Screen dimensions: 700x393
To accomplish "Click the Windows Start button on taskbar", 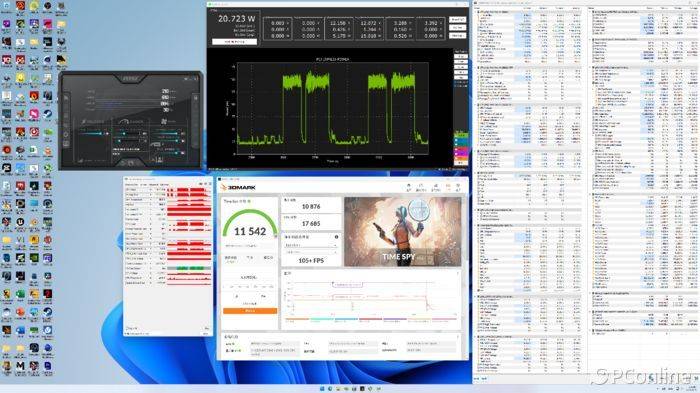I will [x=322, y=389].
